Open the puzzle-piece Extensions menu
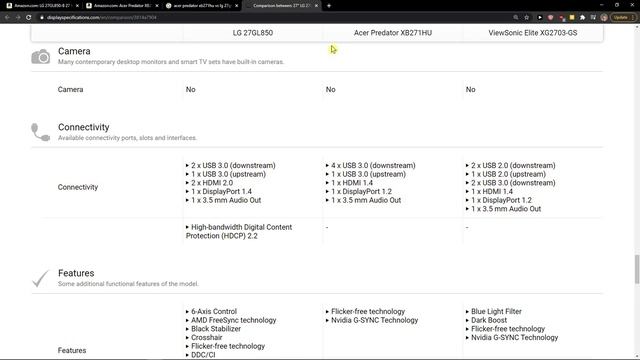Image resolution: width=640 pixels, height=360 pixels. (x=582, y=18)
